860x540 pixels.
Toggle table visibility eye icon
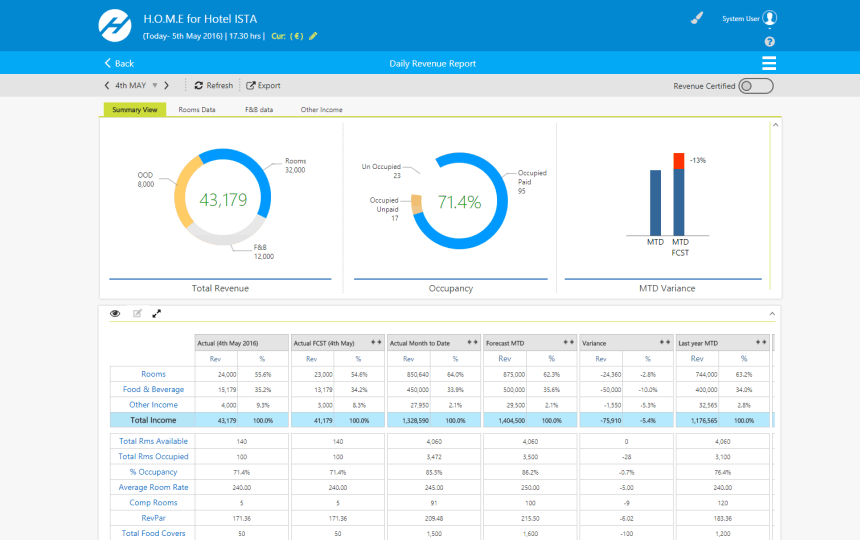(115, 314)
